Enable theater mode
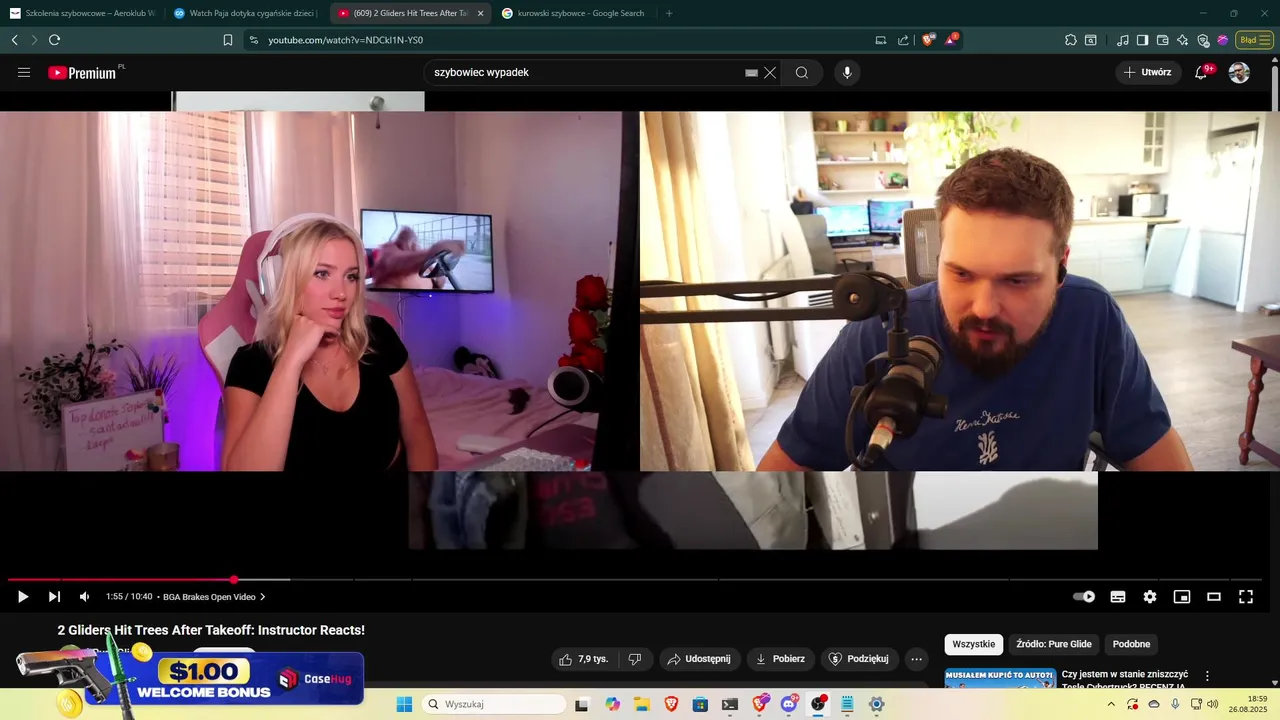The height and width of the screenshot is (720, 1280). point(1214,597)
